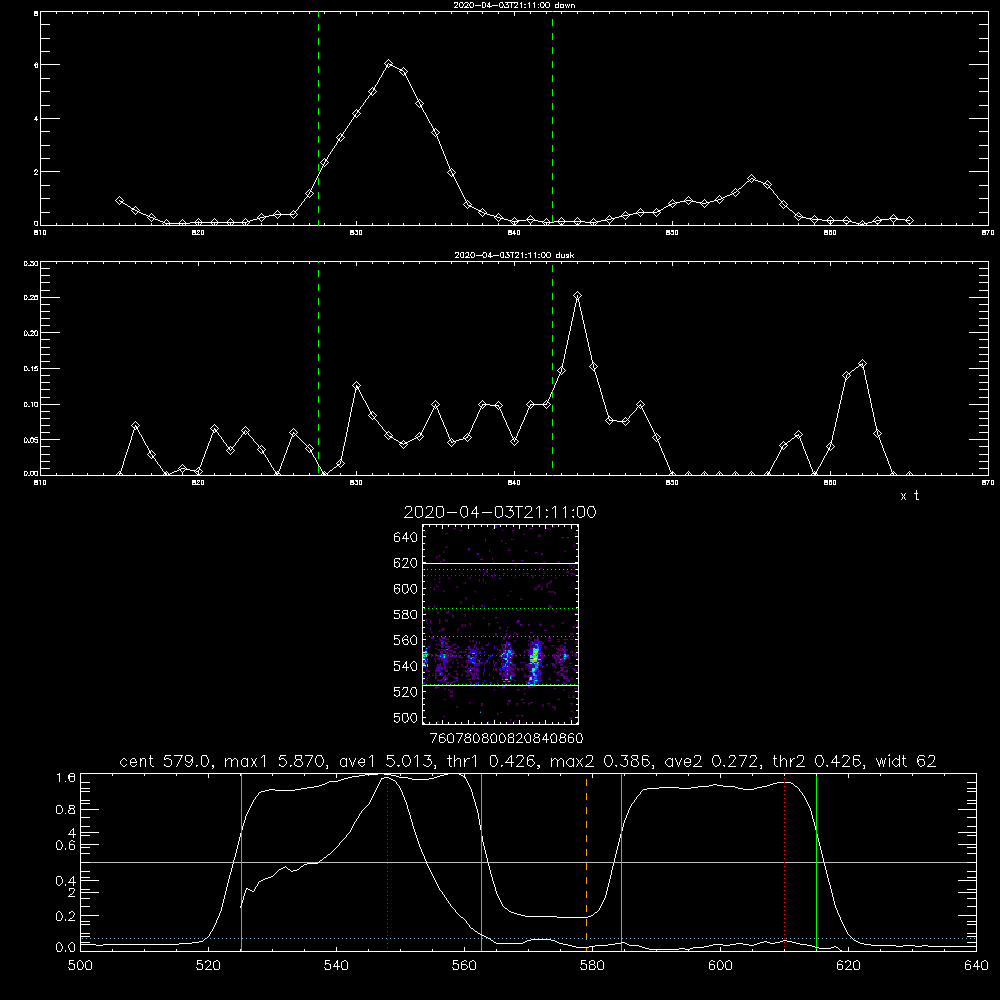Click the '640' x-axis label of bottom plot
Viewport: 1000px width, 1000px height.
coord(976,966)
